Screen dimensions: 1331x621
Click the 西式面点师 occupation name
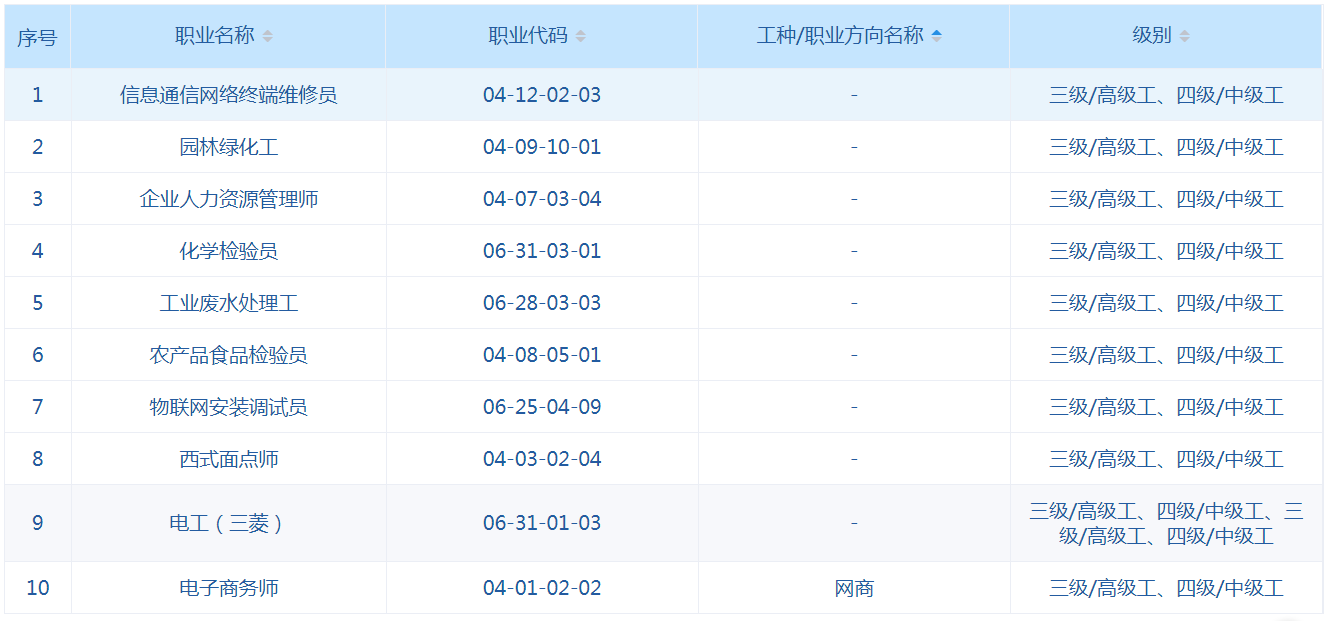pos(228,459)
